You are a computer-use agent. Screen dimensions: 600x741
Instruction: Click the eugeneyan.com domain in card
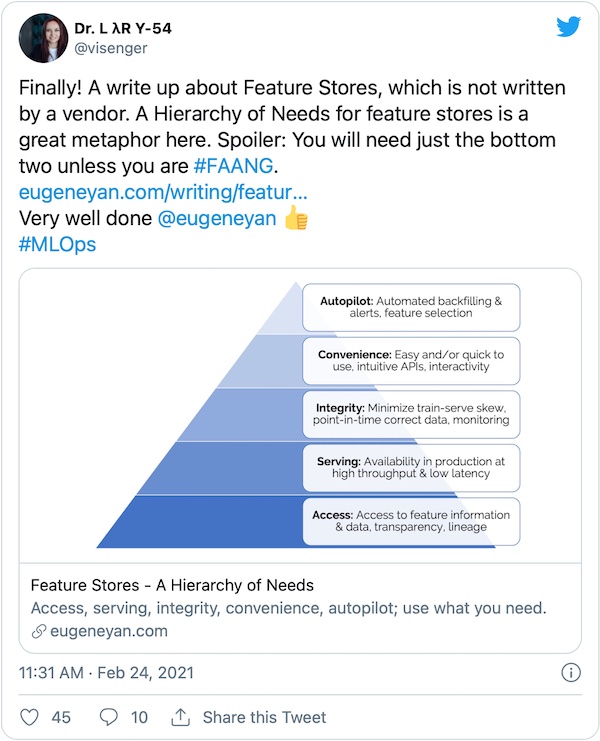pyautogui.click(x=110, y=631)
